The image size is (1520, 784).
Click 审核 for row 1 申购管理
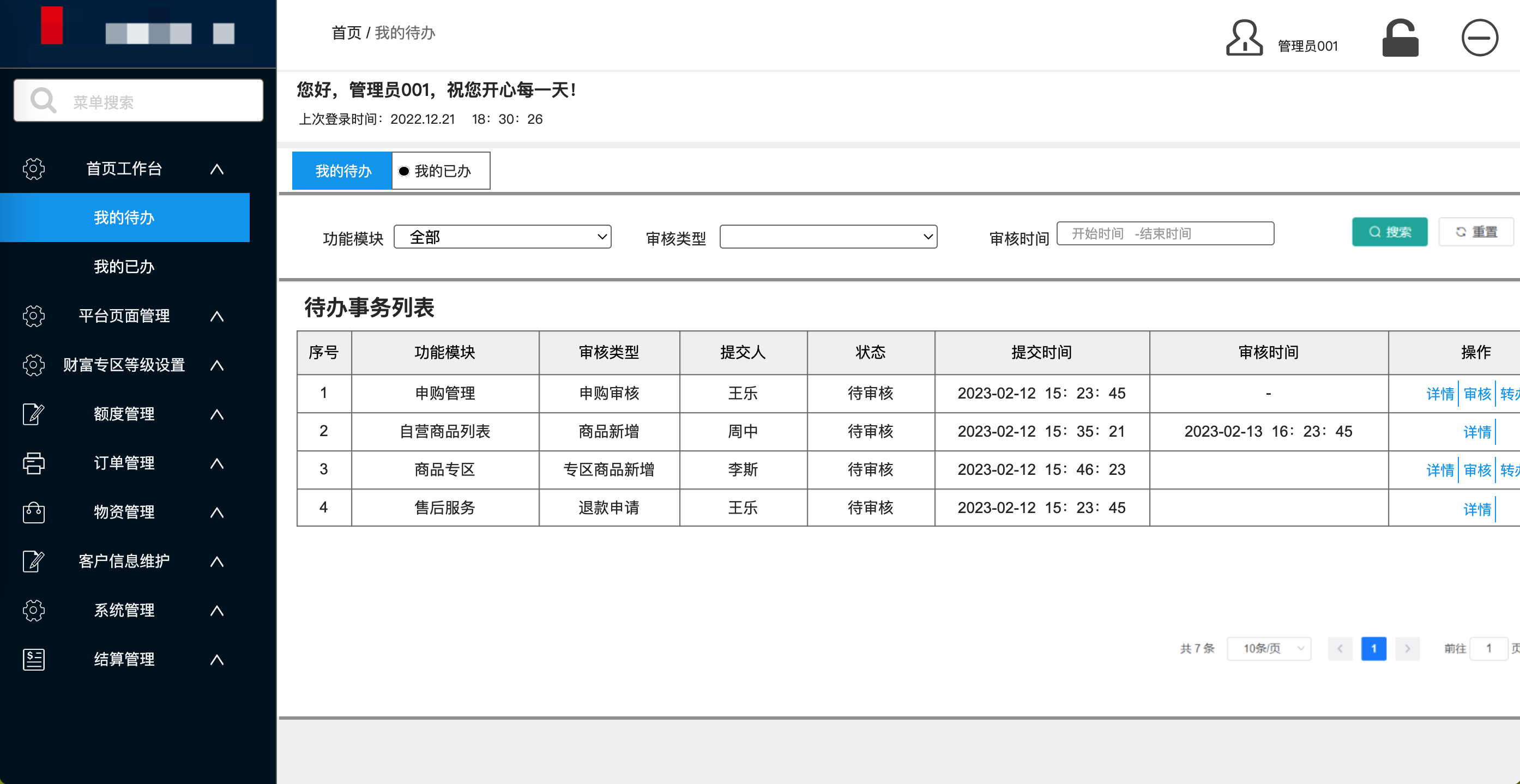pyautogui.click(x=1477, y=394)
